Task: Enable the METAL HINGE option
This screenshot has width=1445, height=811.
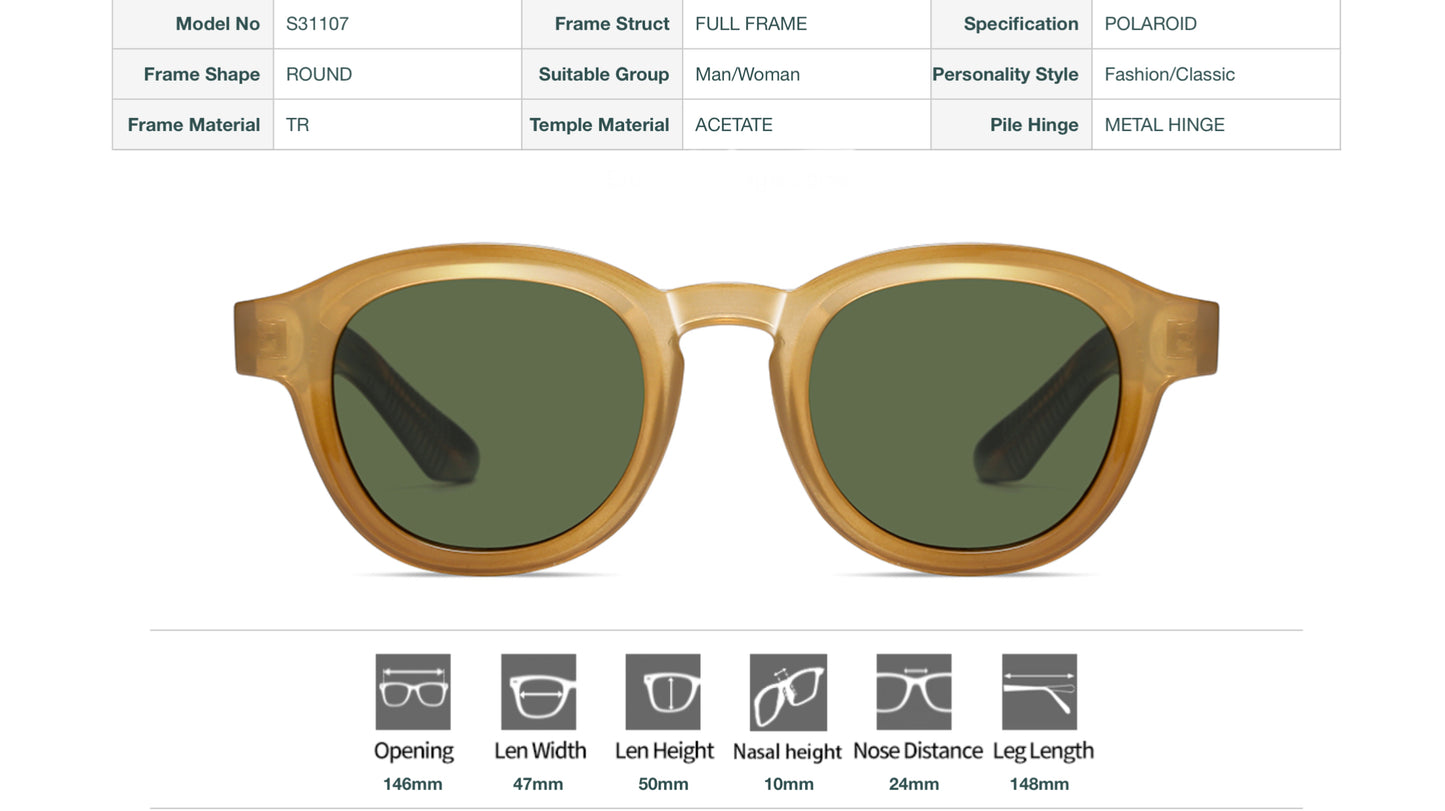Action: 1164,124
